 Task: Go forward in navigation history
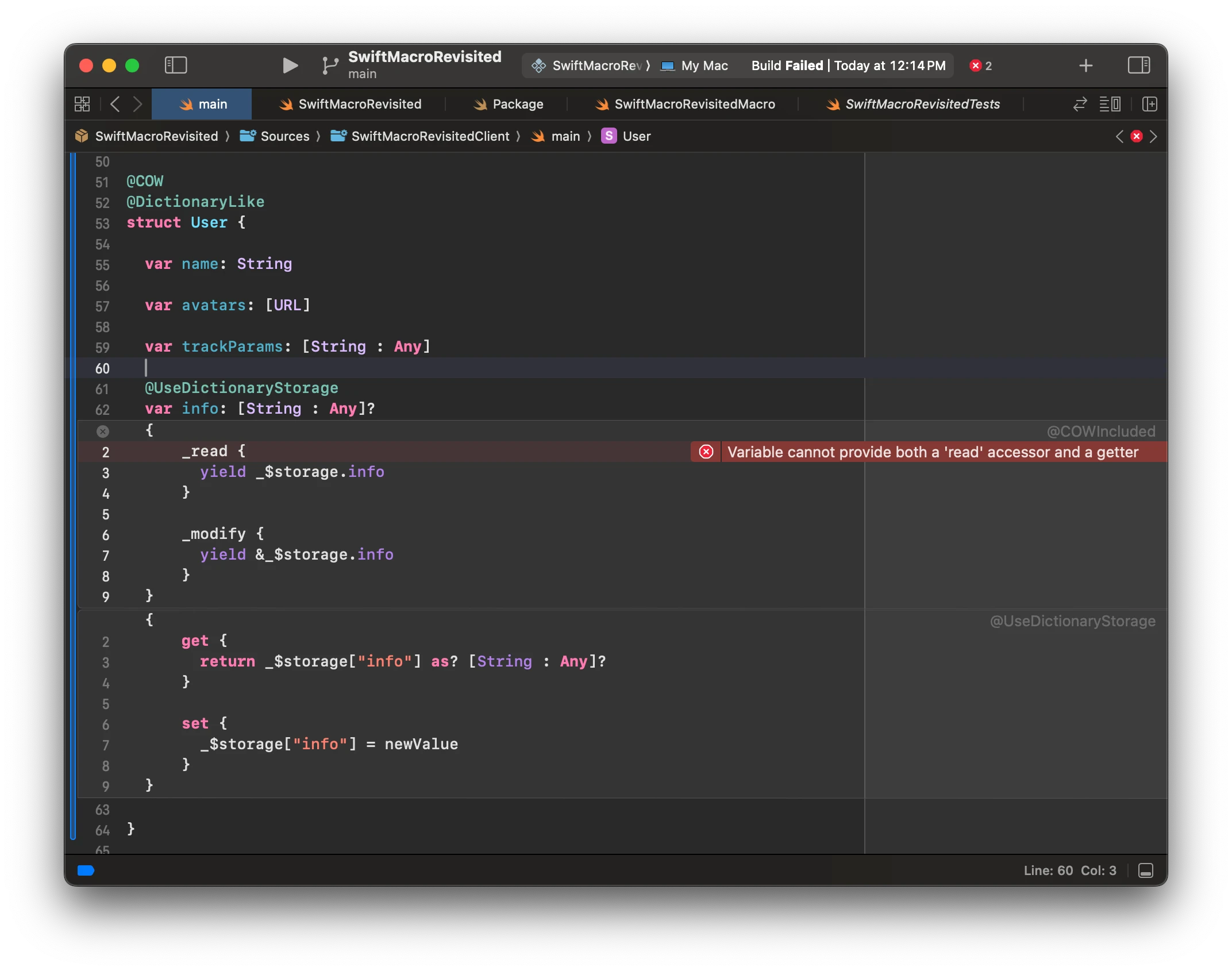(x=137, y=104)
